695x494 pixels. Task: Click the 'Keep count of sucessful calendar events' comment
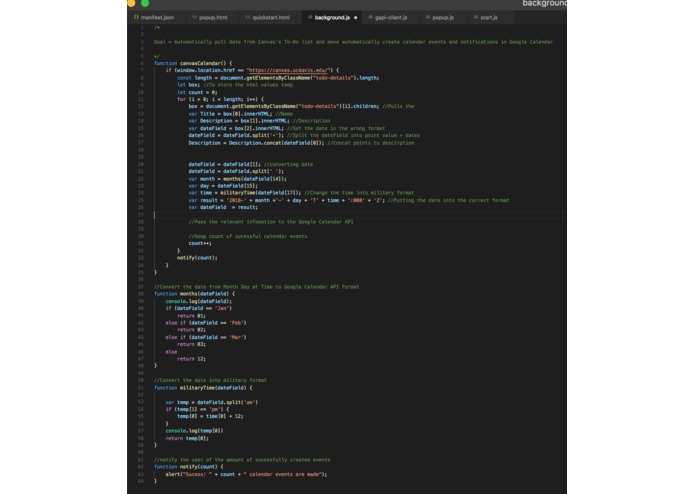click(x=248, y=236)
